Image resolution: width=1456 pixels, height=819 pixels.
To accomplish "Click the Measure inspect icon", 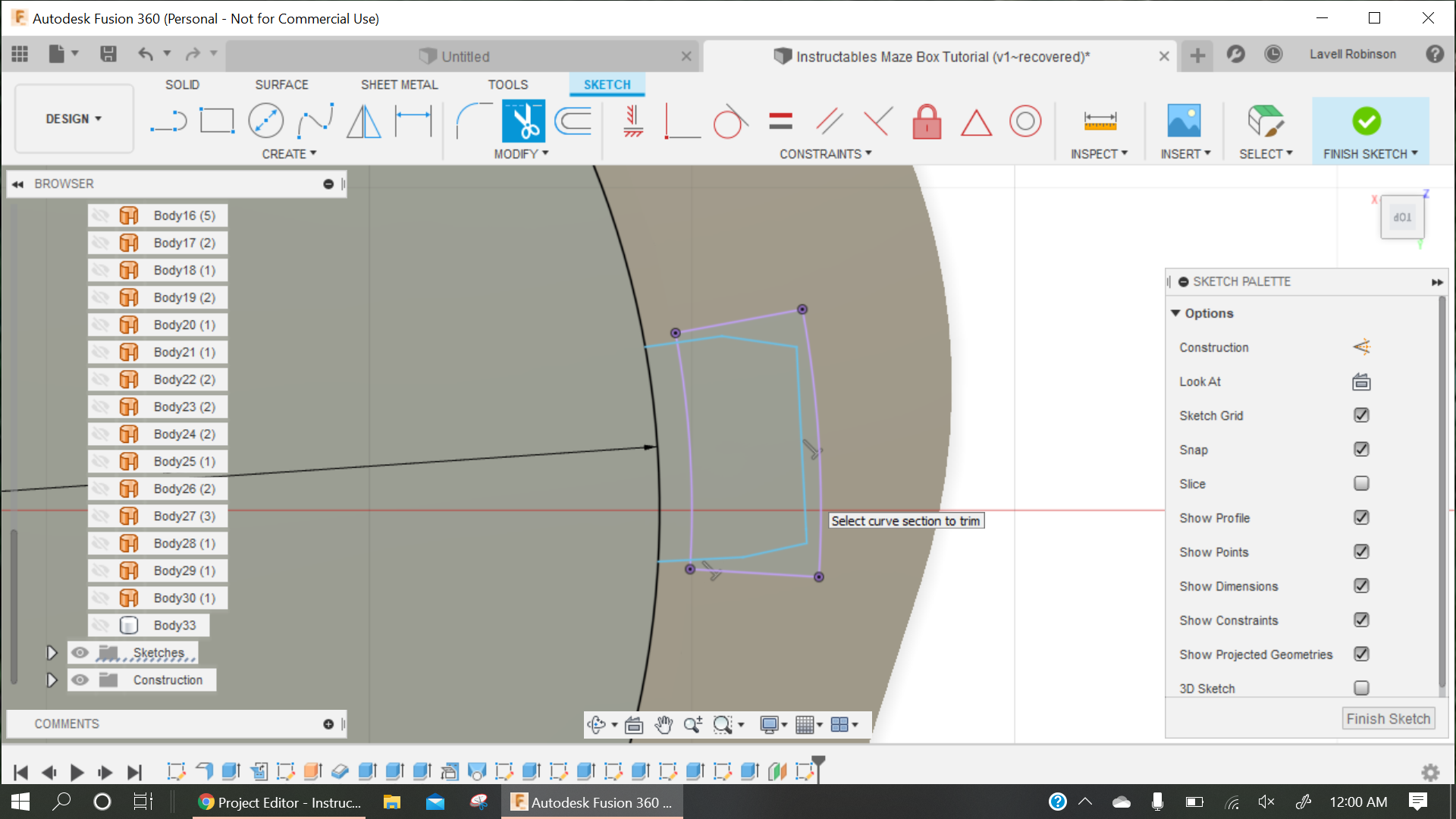I will click(1100, 121).
